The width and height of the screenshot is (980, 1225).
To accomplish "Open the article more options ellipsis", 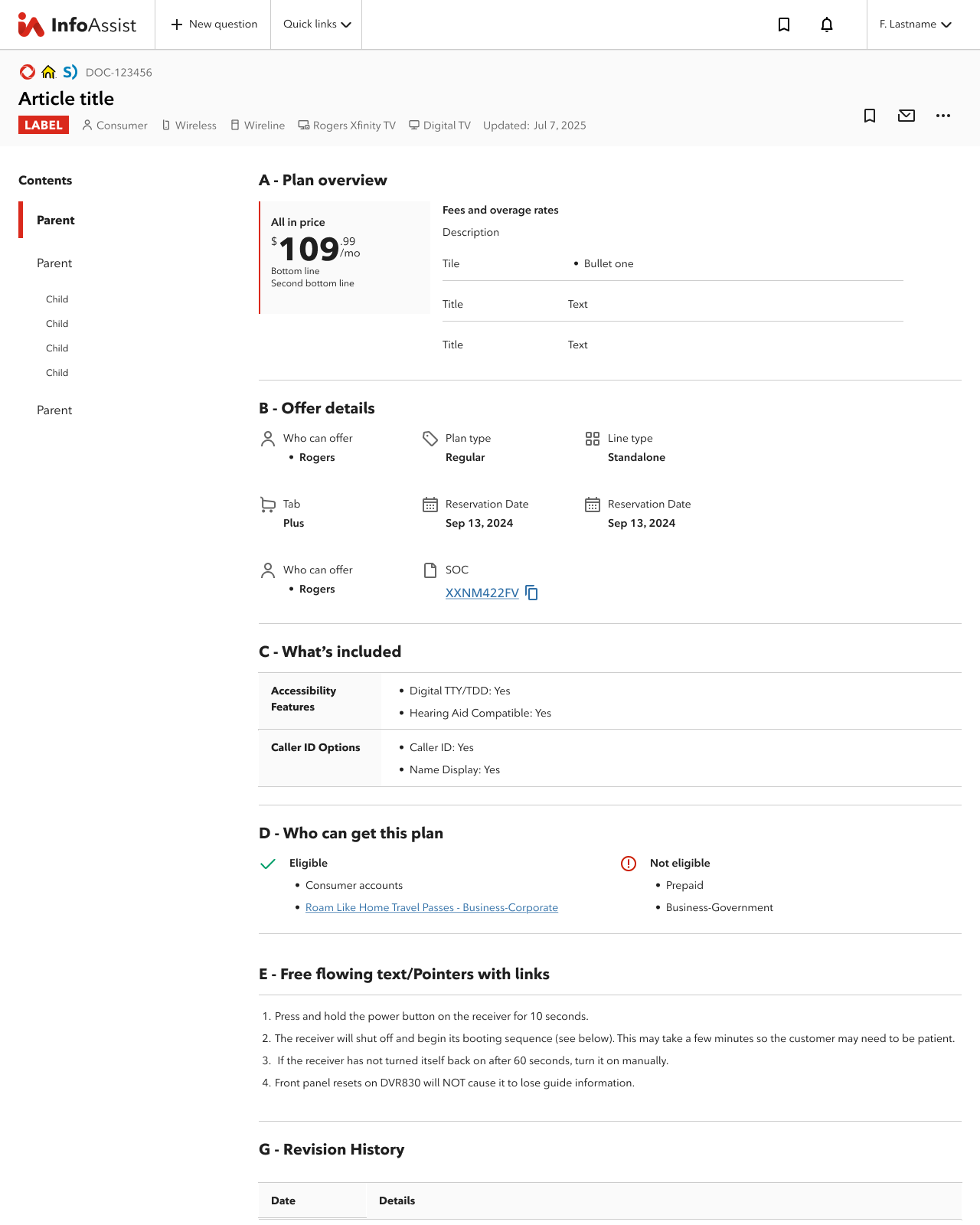I will click(x=943, y=116).
